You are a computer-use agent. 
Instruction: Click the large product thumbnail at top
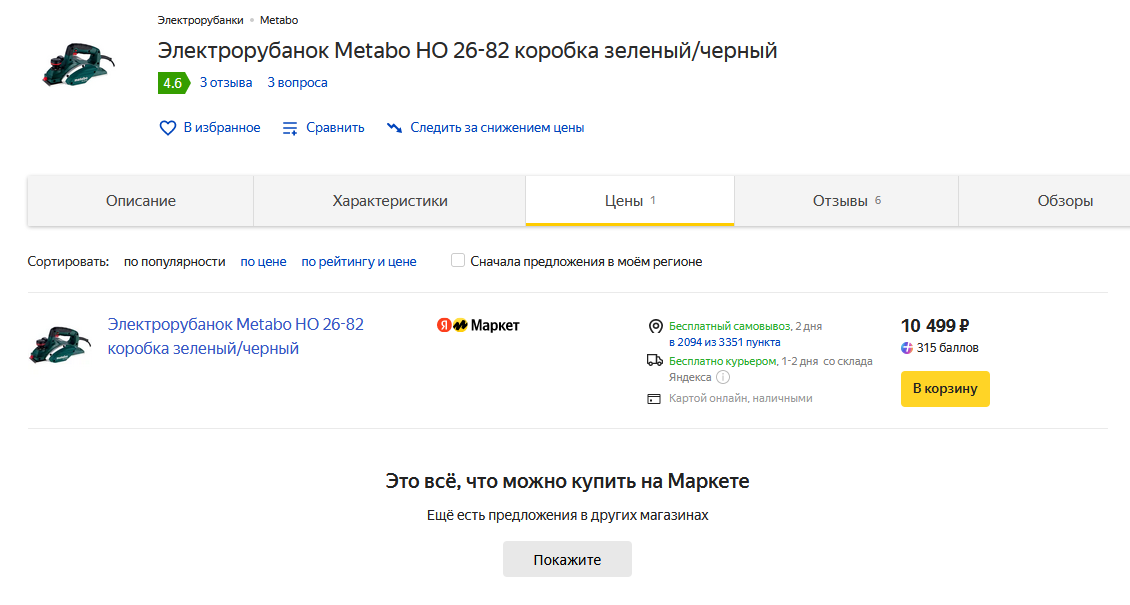click(x=78, y=63)
